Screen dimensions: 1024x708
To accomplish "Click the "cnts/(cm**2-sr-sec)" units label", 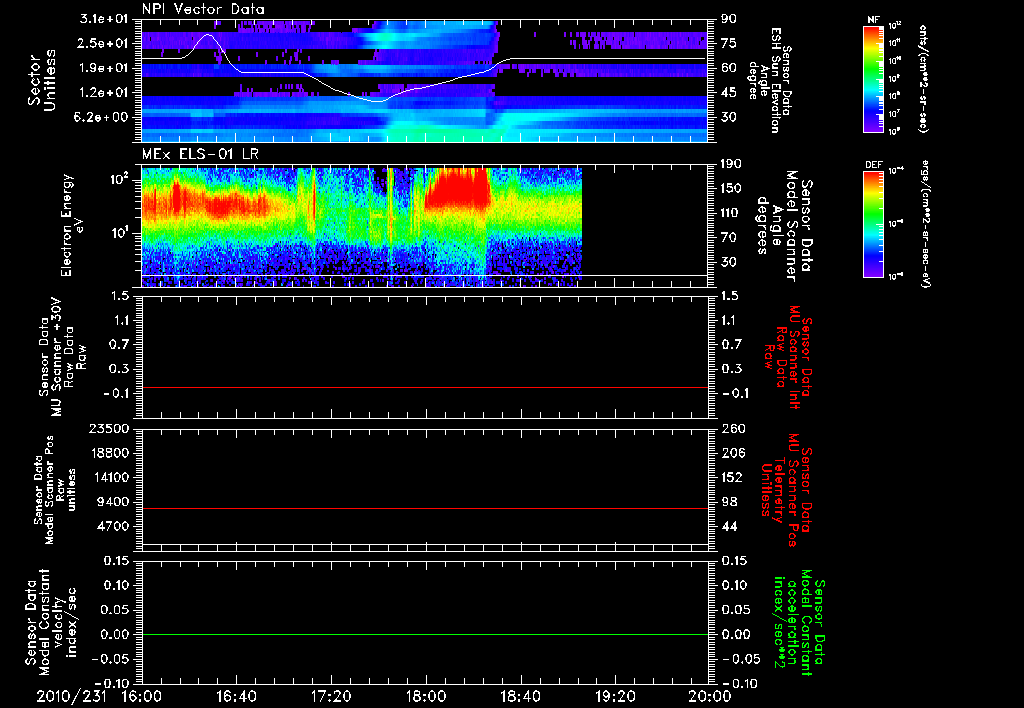I will coord(923,79).
